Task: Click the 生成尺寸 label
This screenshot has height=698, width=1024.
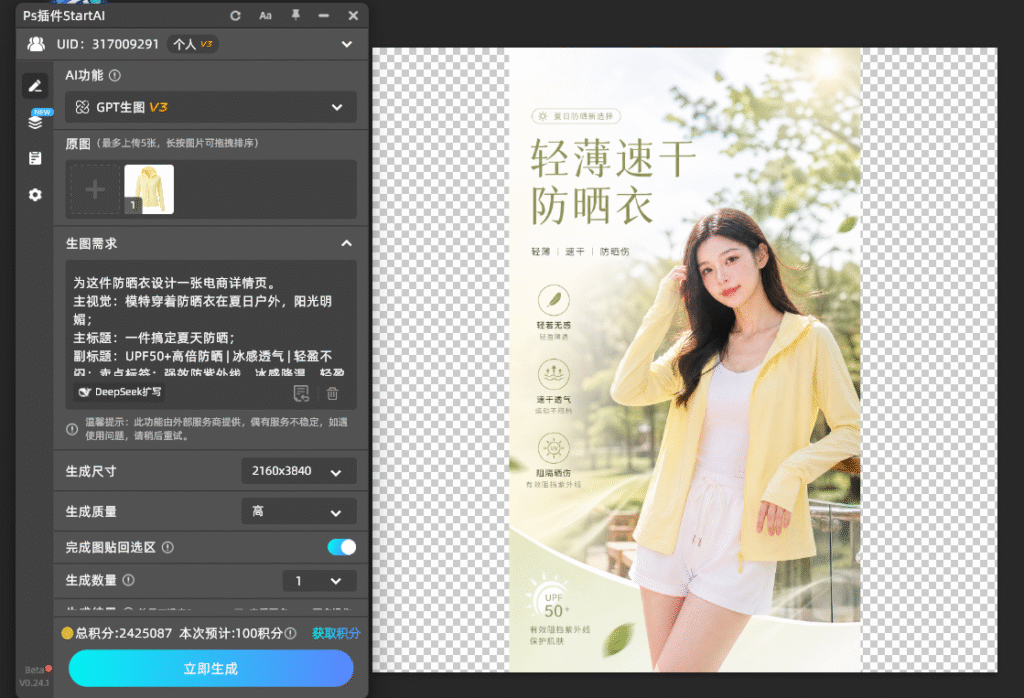Action: pyautogui.click(x=91, y=471)
